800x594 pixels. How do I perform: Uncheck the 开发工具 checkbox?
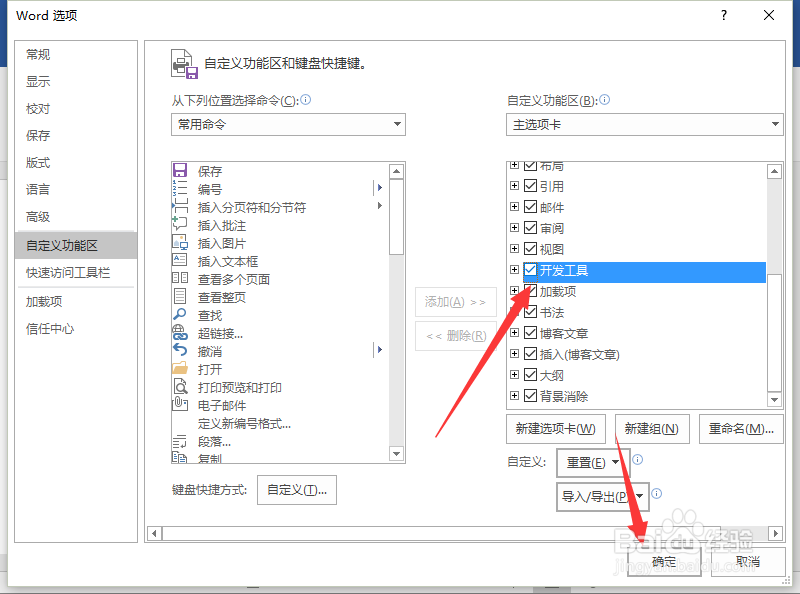pyautogui.click(x=530, y=270)
